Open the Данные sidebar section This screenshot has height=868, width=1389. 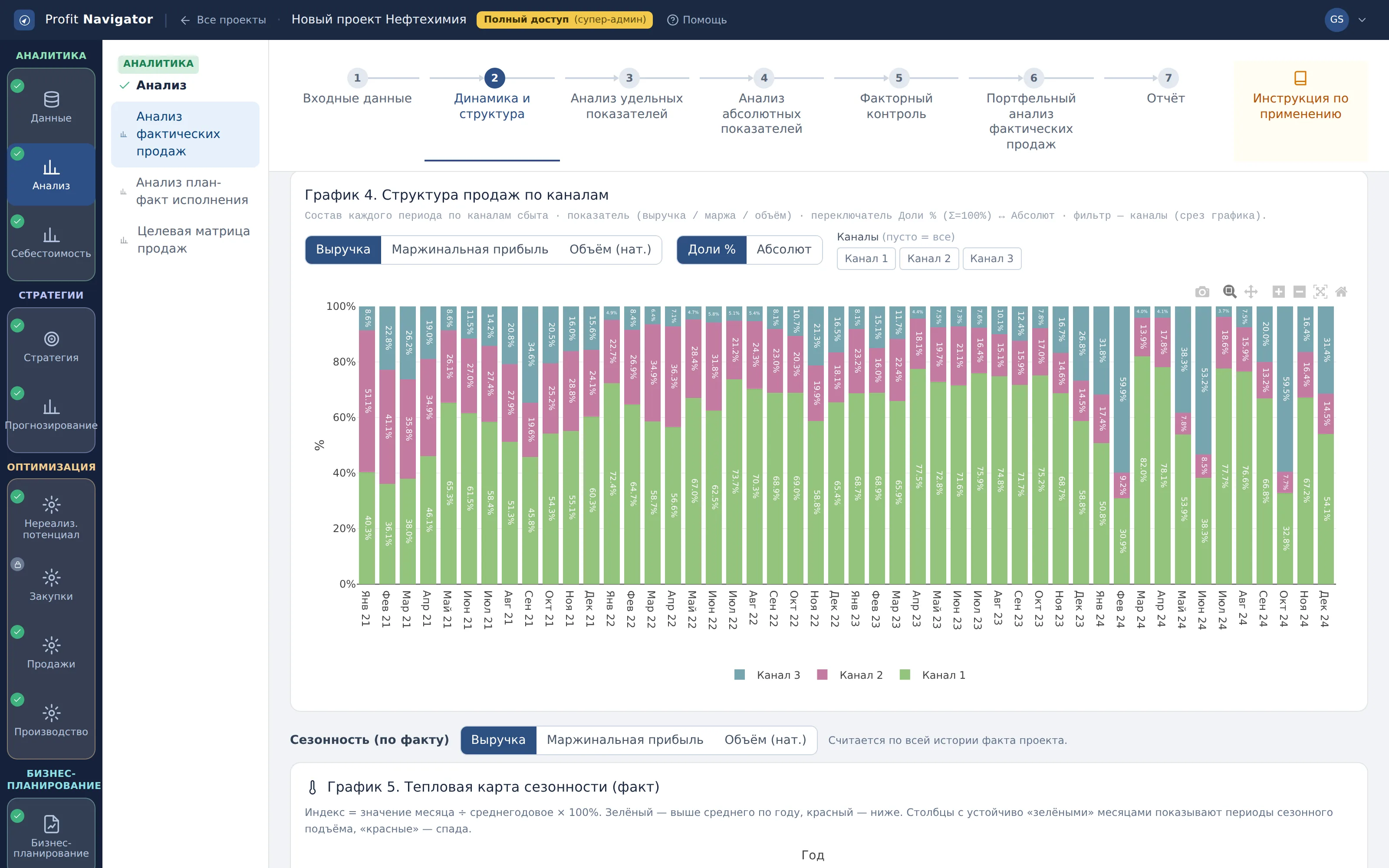(x=51, y=107)
